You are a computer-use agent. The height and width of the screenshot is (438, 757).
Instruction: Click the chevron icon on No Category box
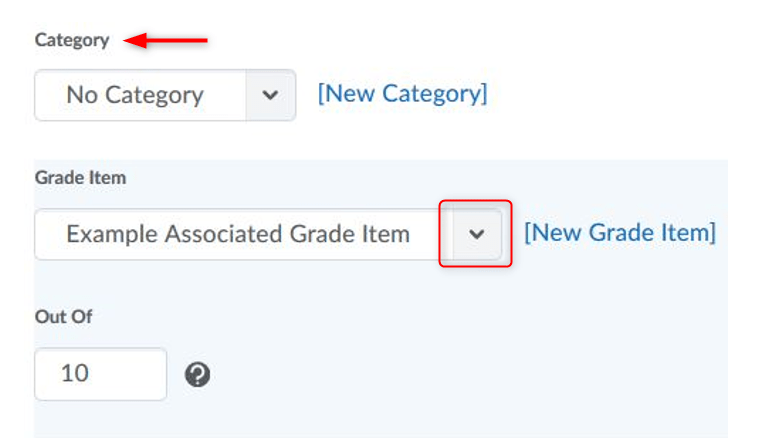coord(270,95)
